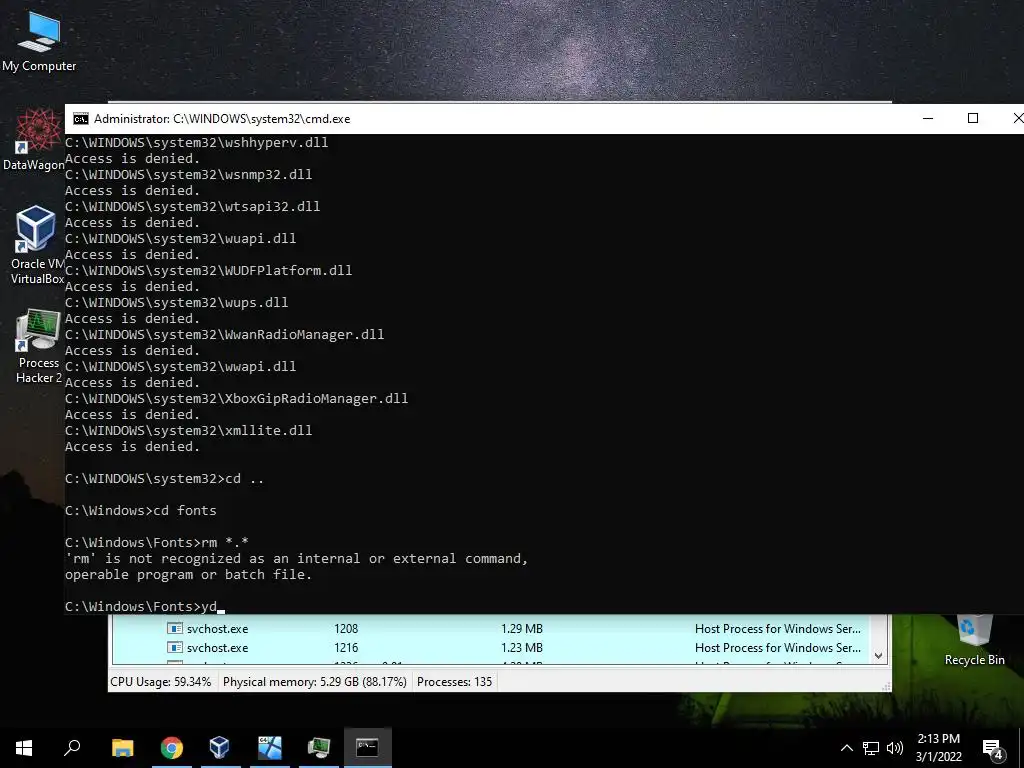Click Host Process description for PID 1208
This screenshot has height=768, width=1024.
click(778, 628)
